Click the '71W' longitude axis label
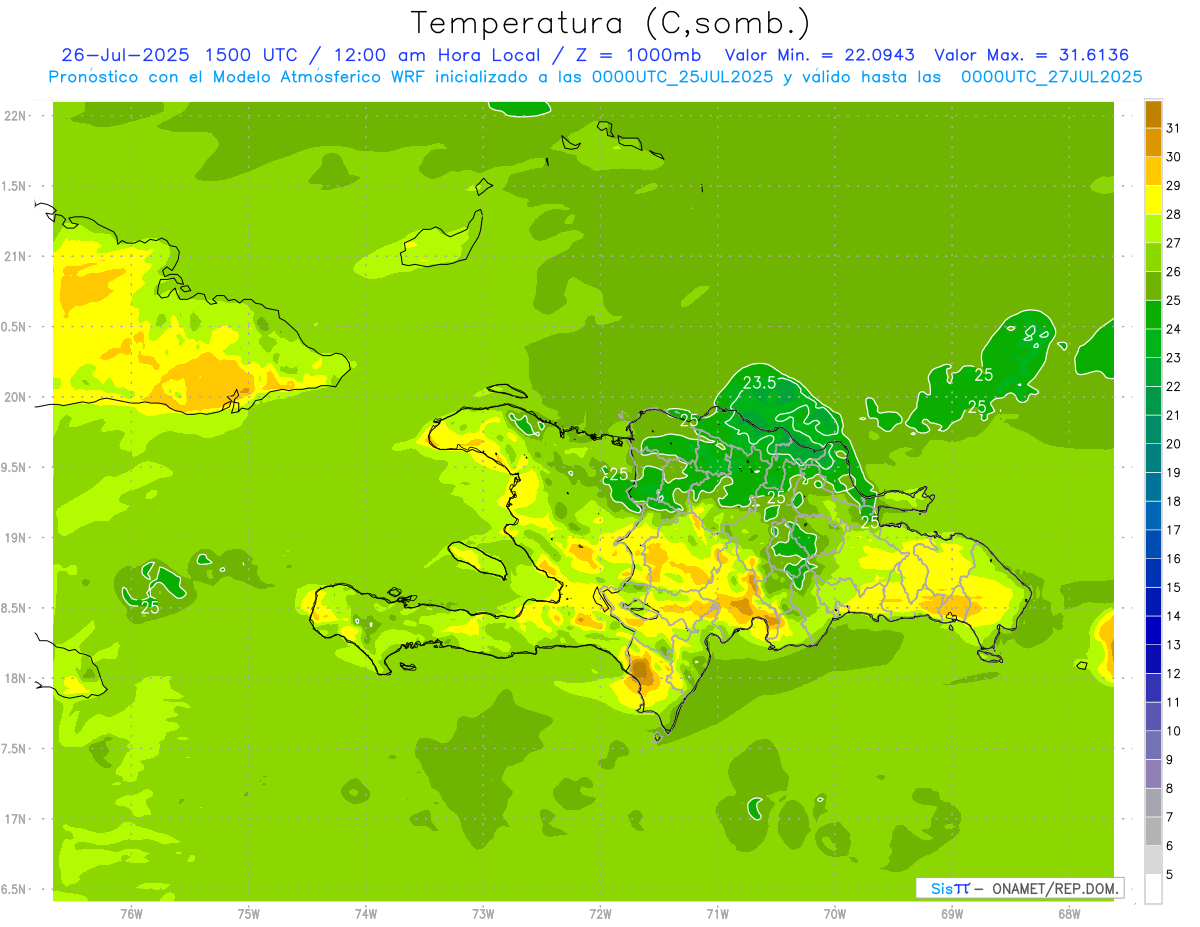Screen dimensions: 1200x927 point(717,914)
